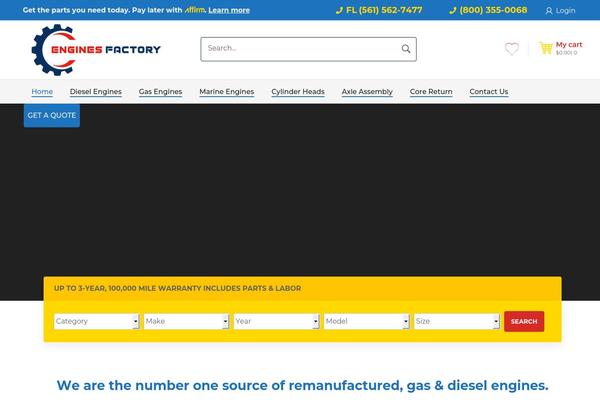The image size is (600, 400).
Task: Expand the Year dropdown
Action: (276, 321)
